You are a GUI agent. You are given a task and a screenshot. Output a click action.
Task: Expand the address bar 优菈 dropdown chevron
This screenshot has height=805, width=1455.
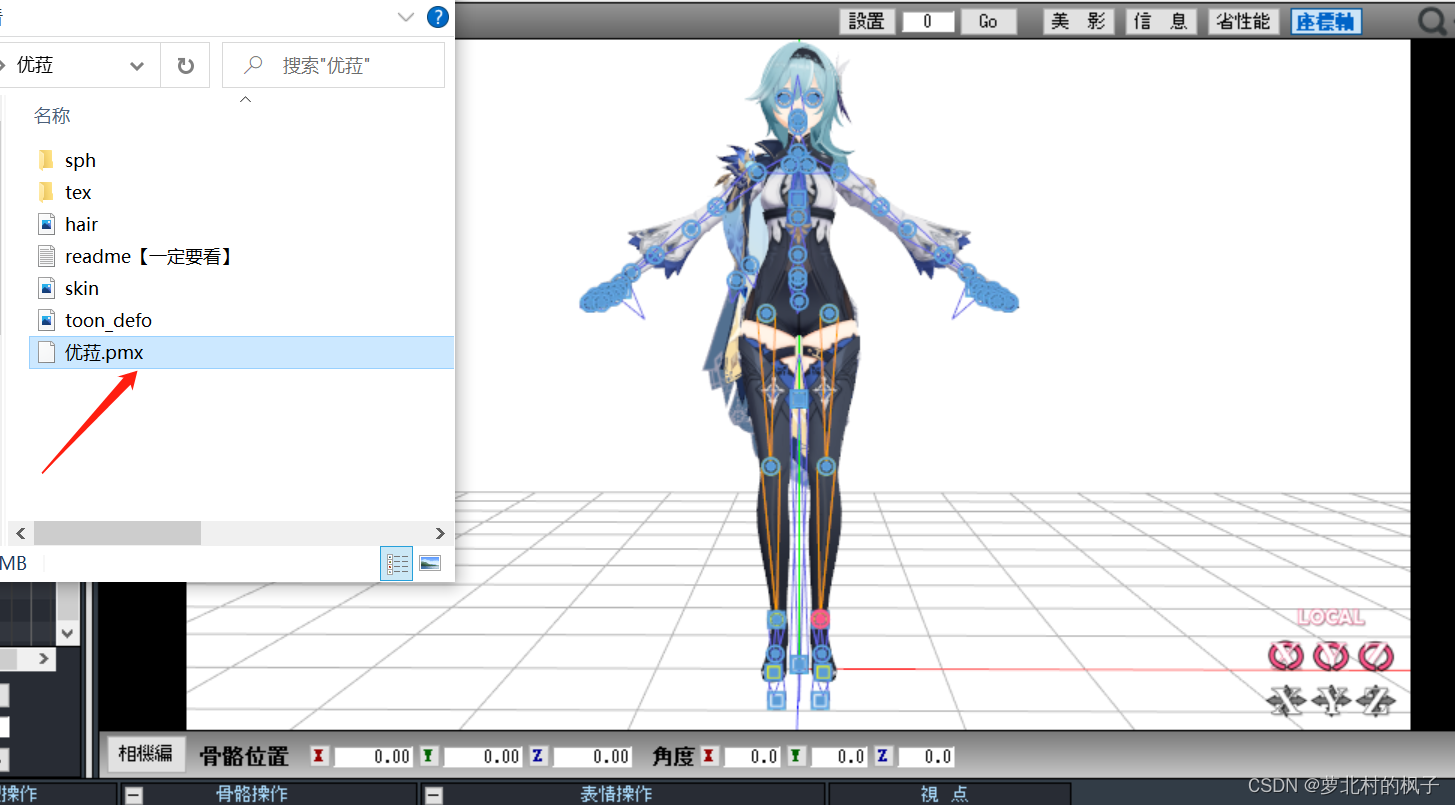pyautogui.click(x=137, y=66)
